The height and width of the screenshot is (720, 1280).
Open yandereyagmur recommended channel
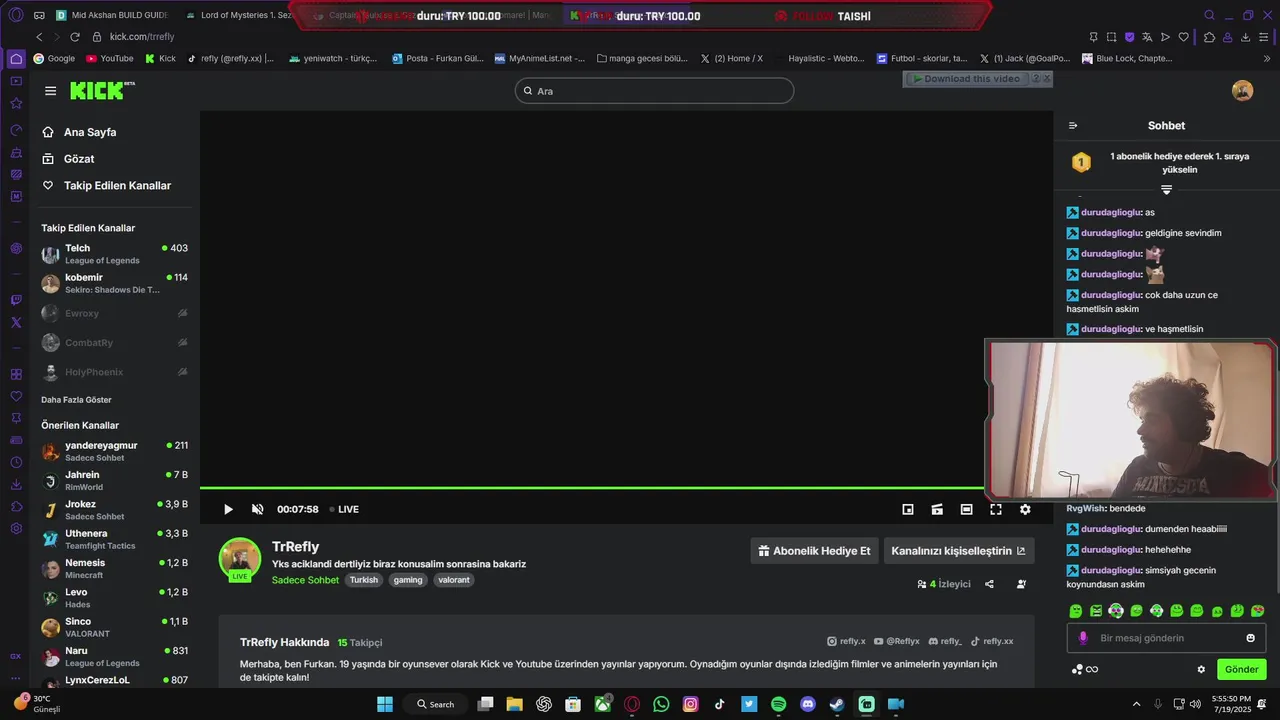coord(114,451)
